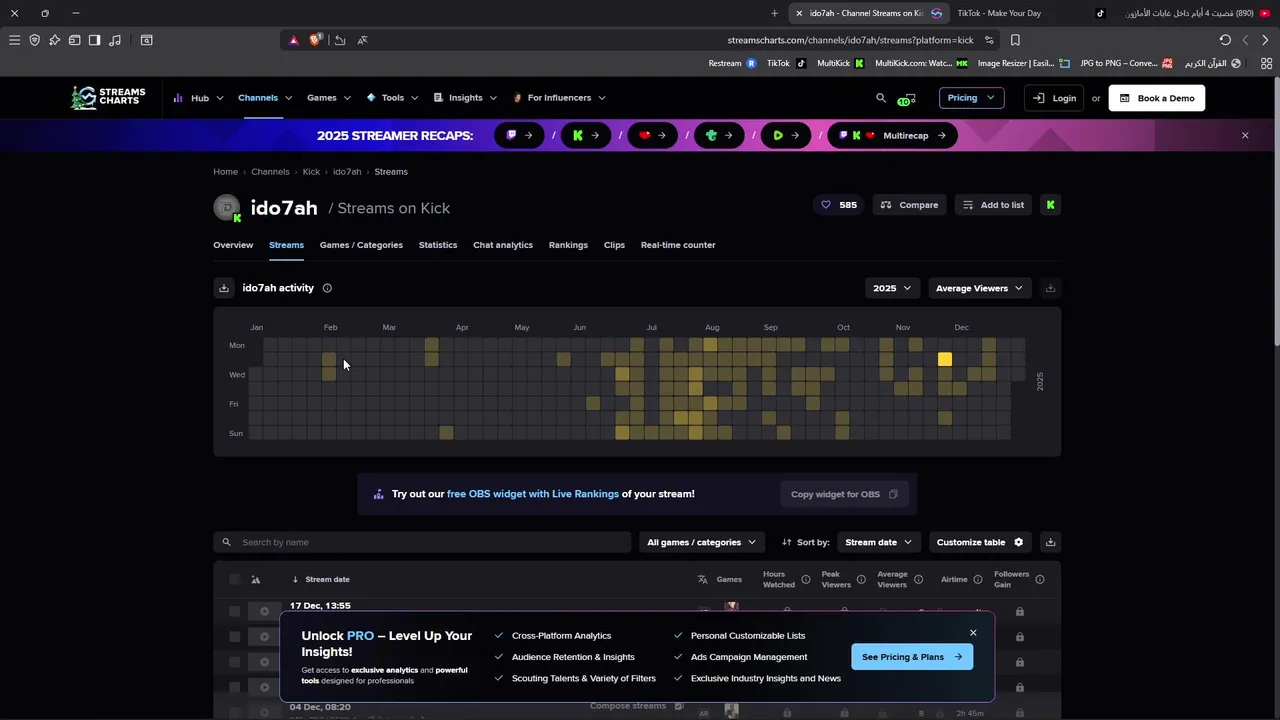Click the info icon beside Peak Viewers

861,579
